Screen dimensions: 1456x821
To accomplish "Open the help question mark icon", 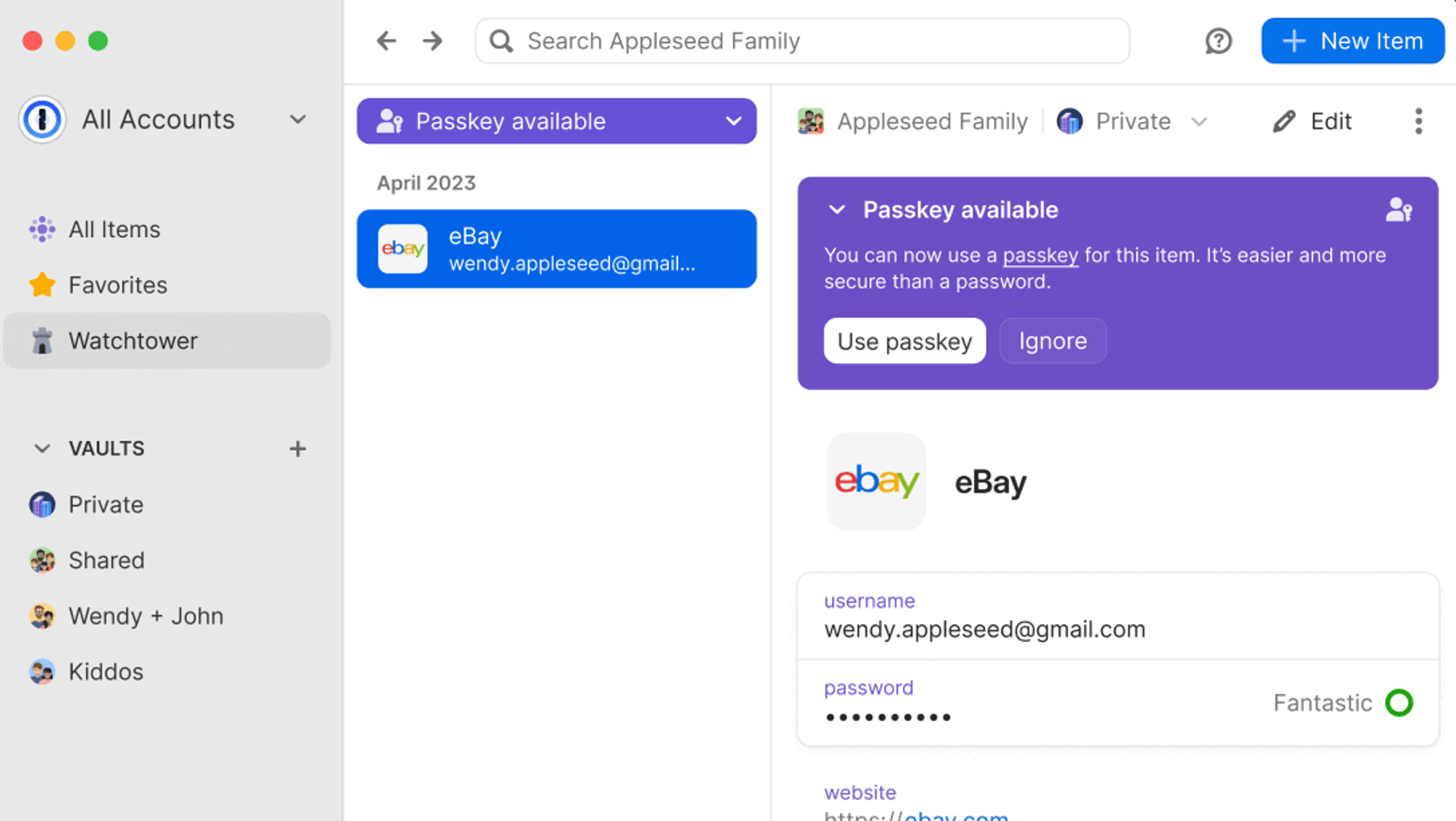I will coord(1218,41).
